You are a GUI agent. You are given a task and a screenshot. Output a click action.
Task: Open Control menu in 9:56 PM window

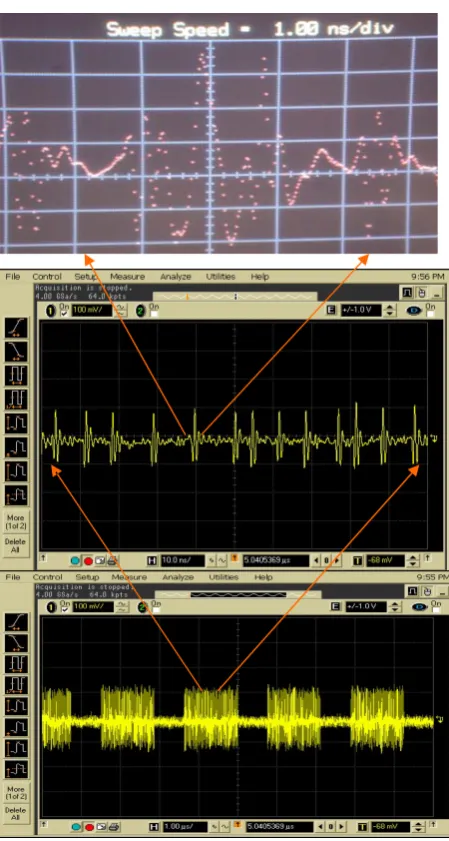click(47, 277)
